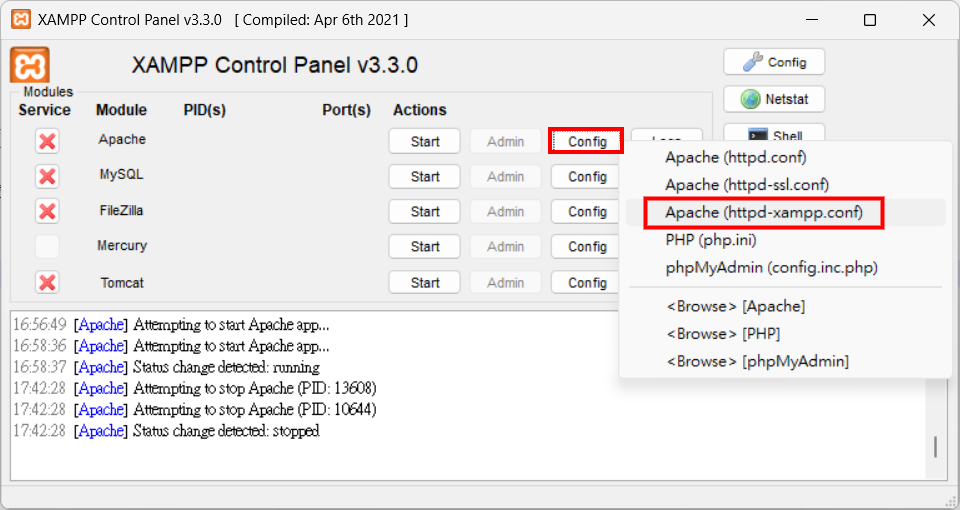This screenshot has width=960, height=510.
Task: Toggle the FileZilla service red X box
Action: [47, 211]
